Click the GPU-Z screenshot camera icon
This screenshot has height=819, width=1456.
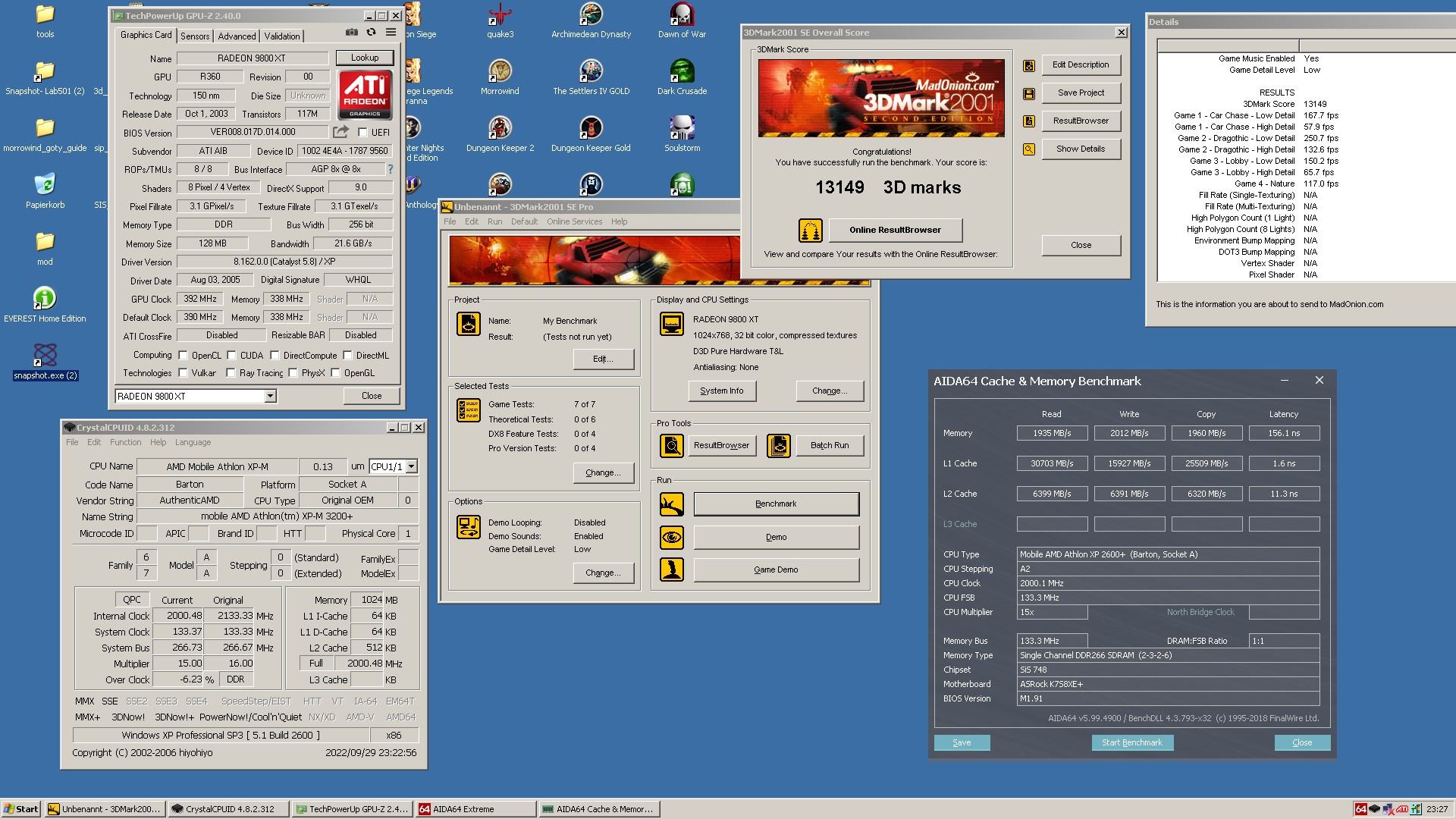(351, 33)
